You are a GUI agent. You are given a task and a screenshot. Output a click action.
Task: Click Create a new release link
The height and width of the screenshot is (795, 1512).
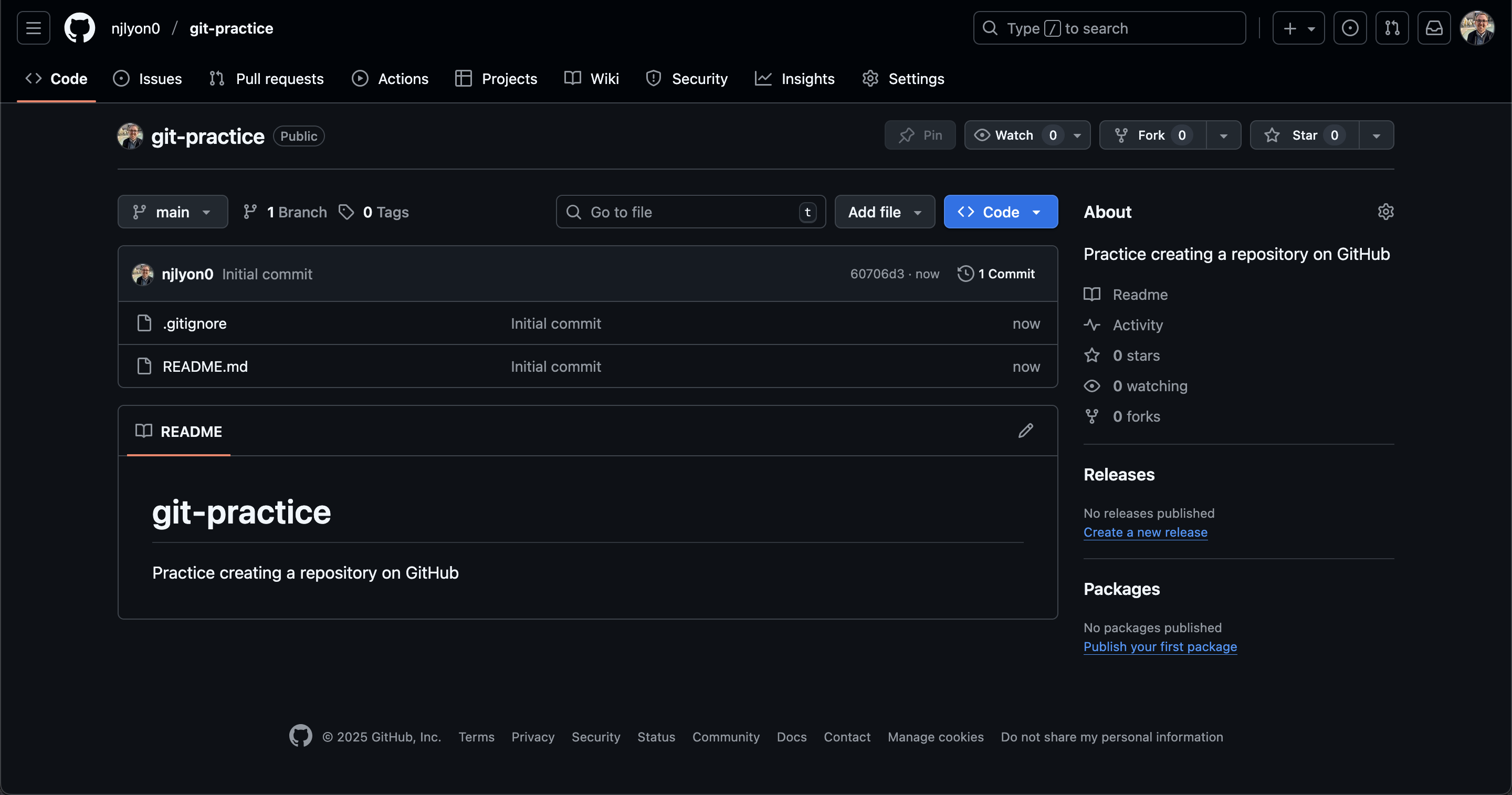point(1144,532)
